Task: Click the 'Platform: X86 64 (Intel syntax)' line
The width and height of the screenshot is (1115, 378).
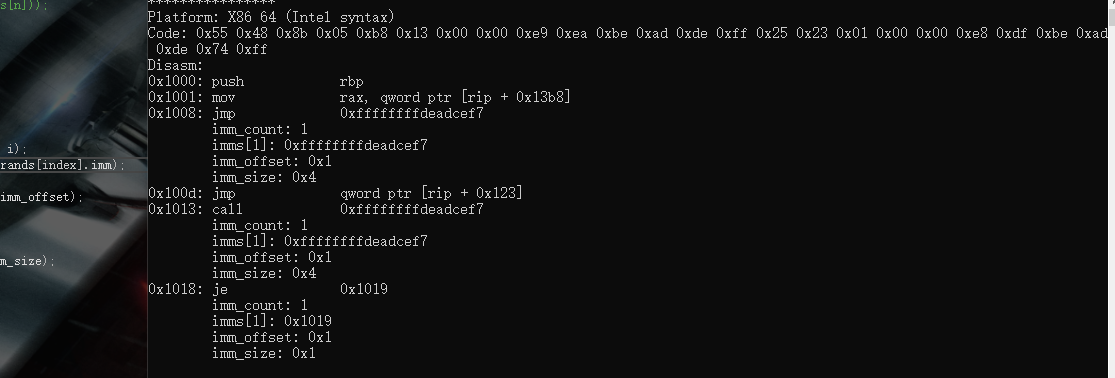Action: [271, 17]
